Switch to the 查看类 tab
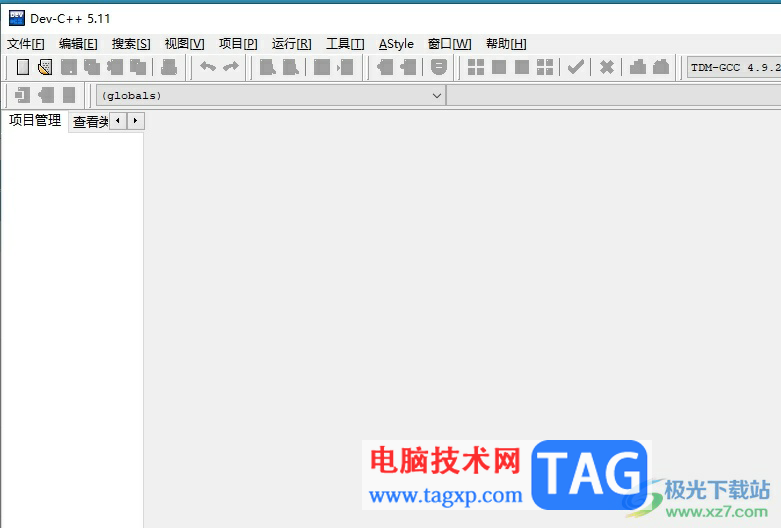Screen dimensions: 781x528 click(90, 122)
